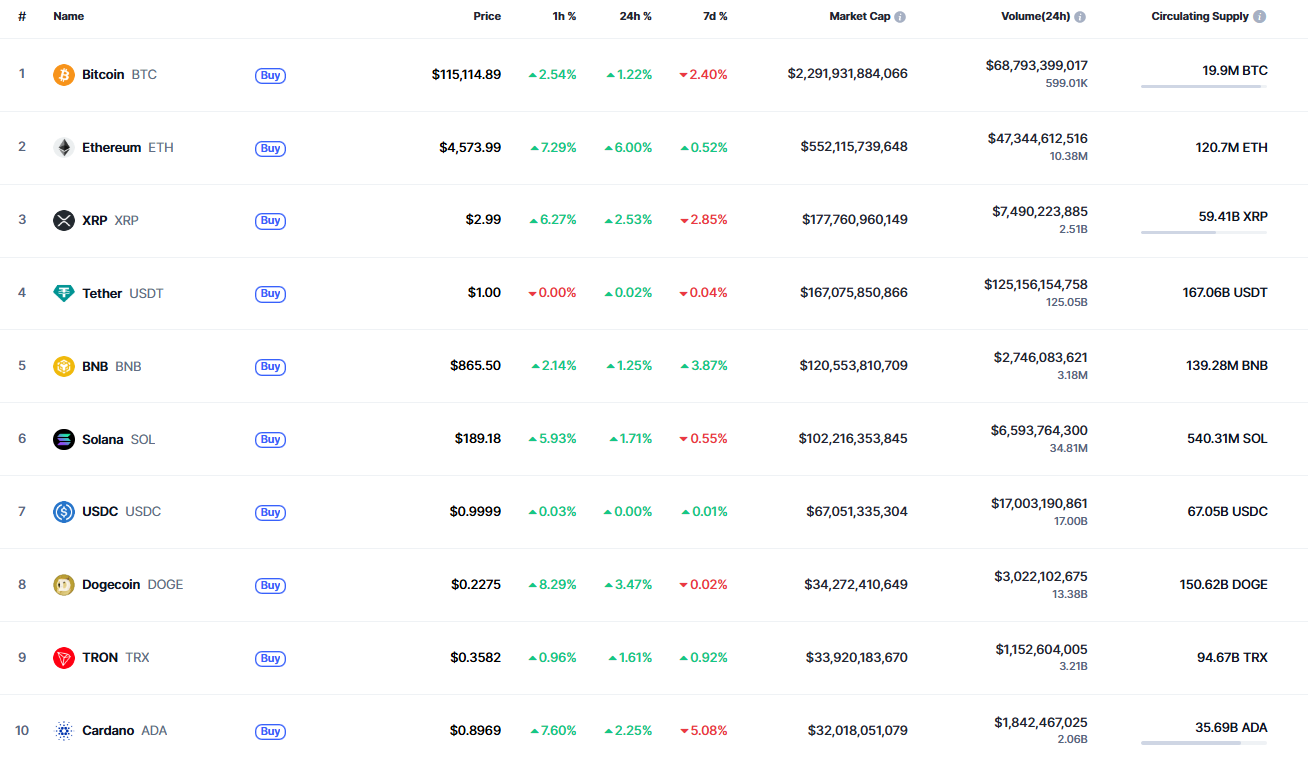Viewport: 1308px width, 760px height.
Task: Click the 94.67B TRX supply value
Action: 1232,658
